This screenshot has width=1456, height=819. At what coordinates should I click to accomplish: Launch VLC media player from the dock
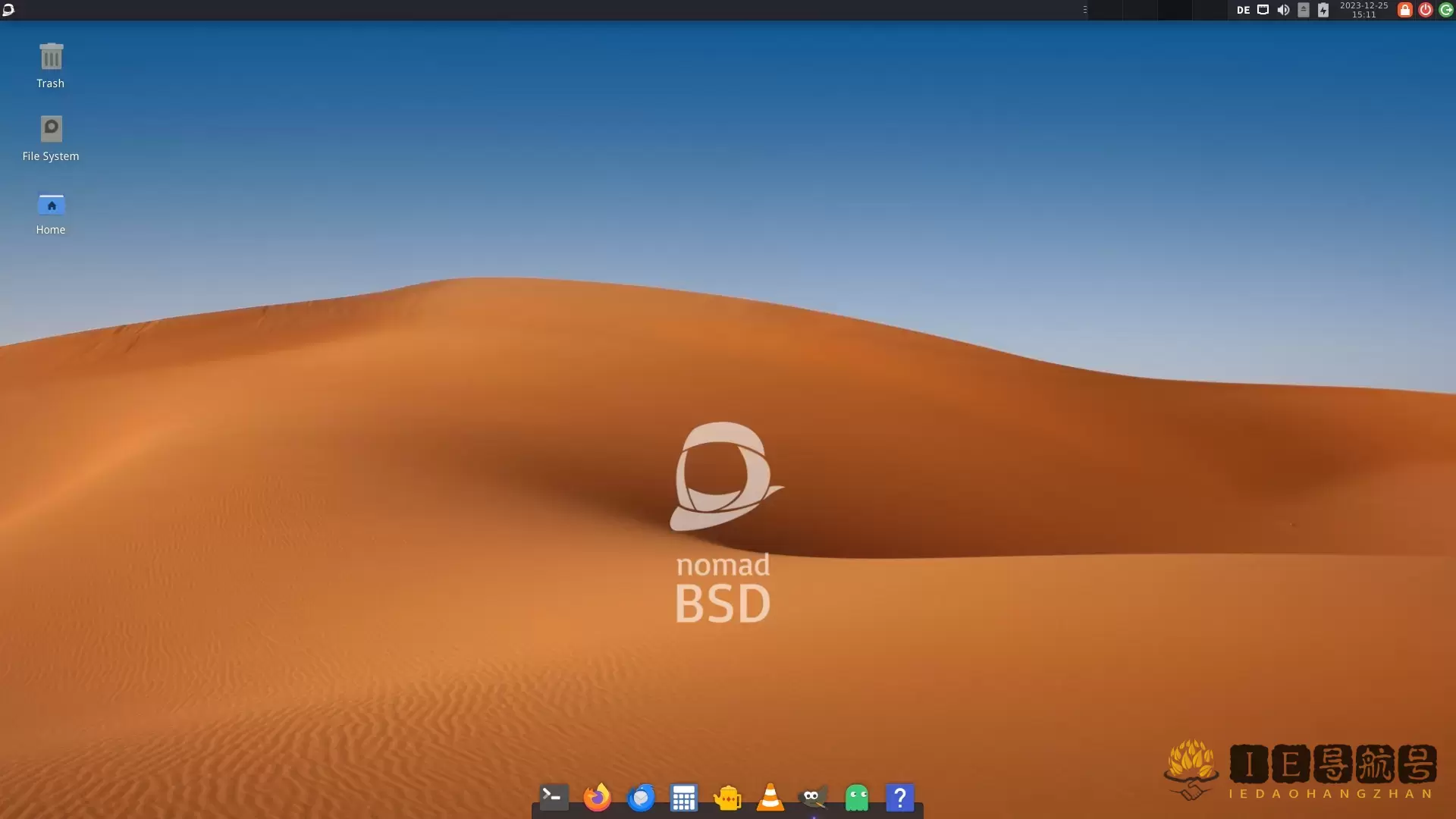click(x=770, y=797)
